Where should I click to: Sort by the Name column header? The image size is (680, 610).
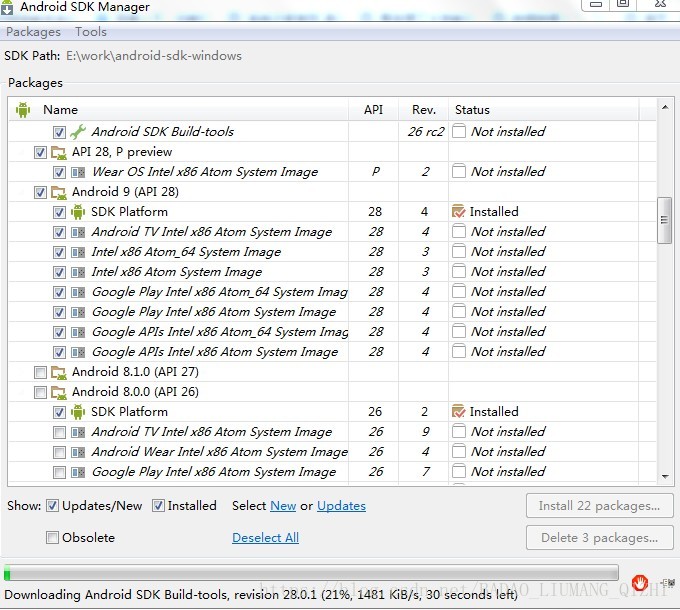point(60,110)
